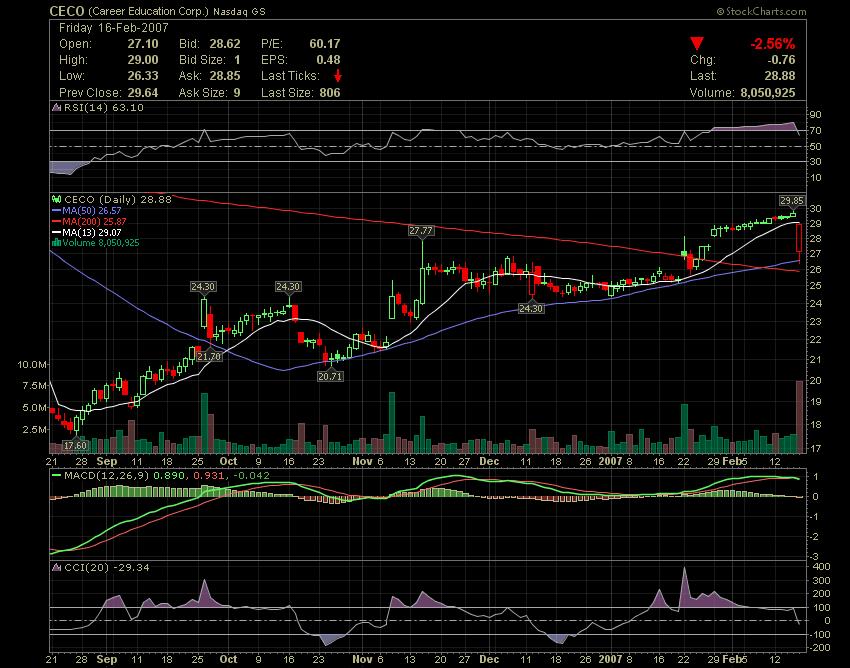Image resolution: width=850 pixels, height=668 pixels.
Task: Click the blue MA(50) legend line swatch
Action: [x=56, y=210]
